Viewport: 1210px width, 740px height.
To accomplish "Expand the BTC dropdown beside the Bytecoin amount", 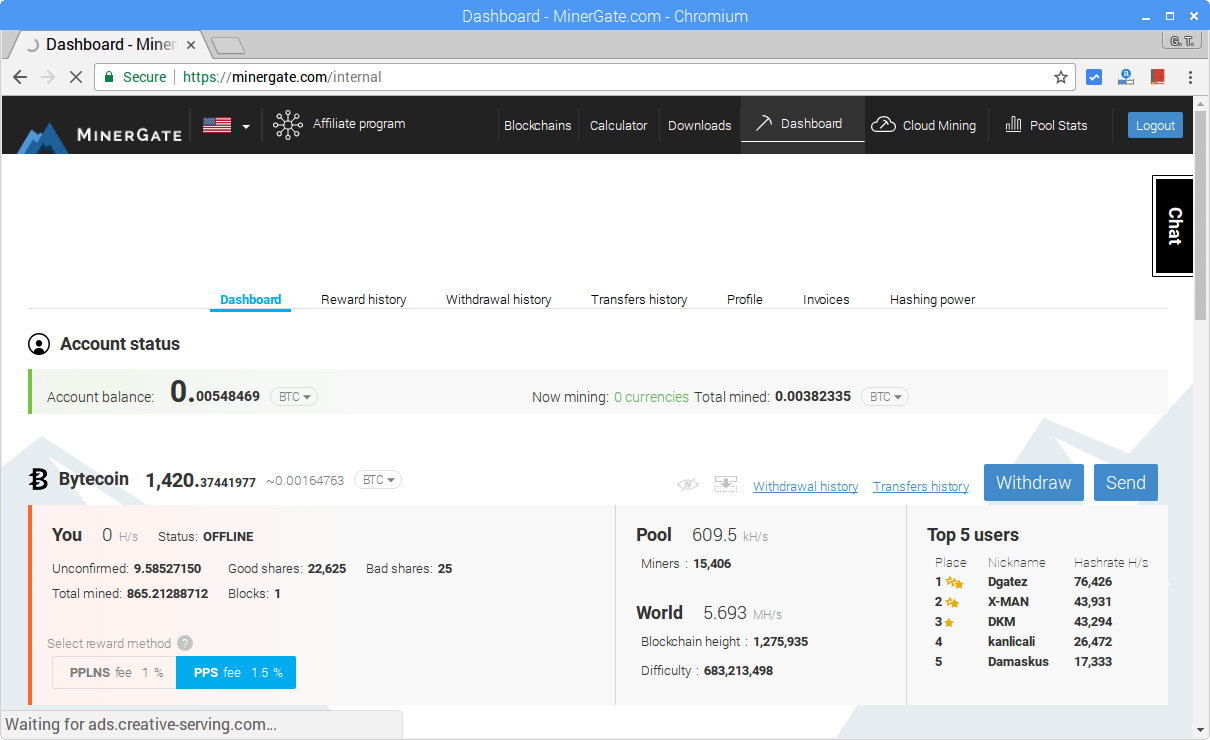I will 378,479.
